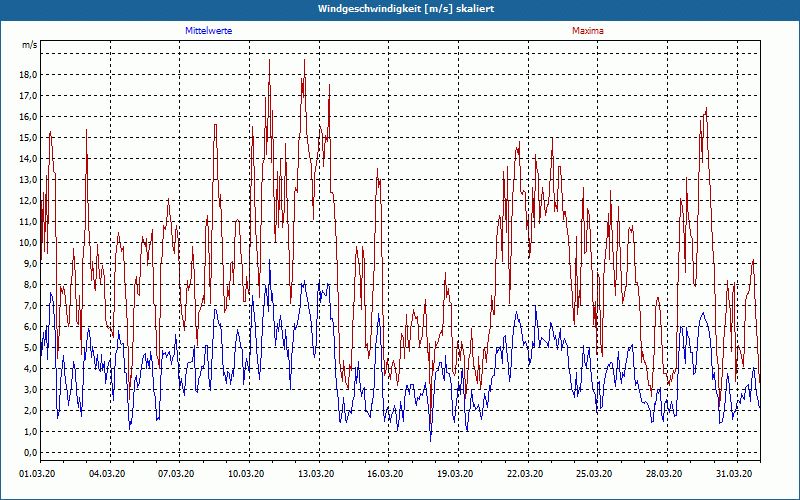Click the 12,0 y-axis value
800x500 pixels.
coord(29,201)
